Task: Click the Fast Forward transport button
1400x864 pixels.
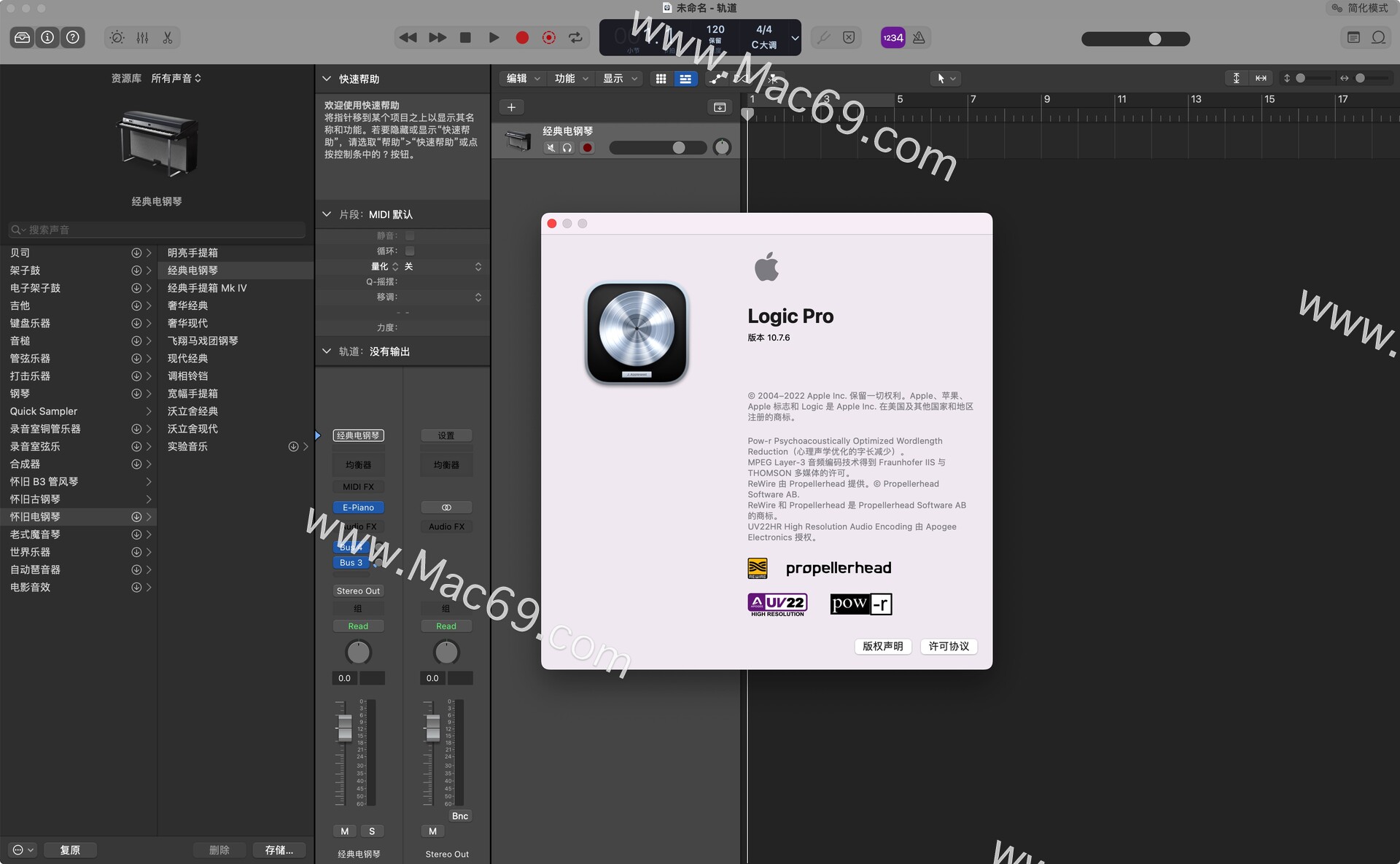Action: 437,37
